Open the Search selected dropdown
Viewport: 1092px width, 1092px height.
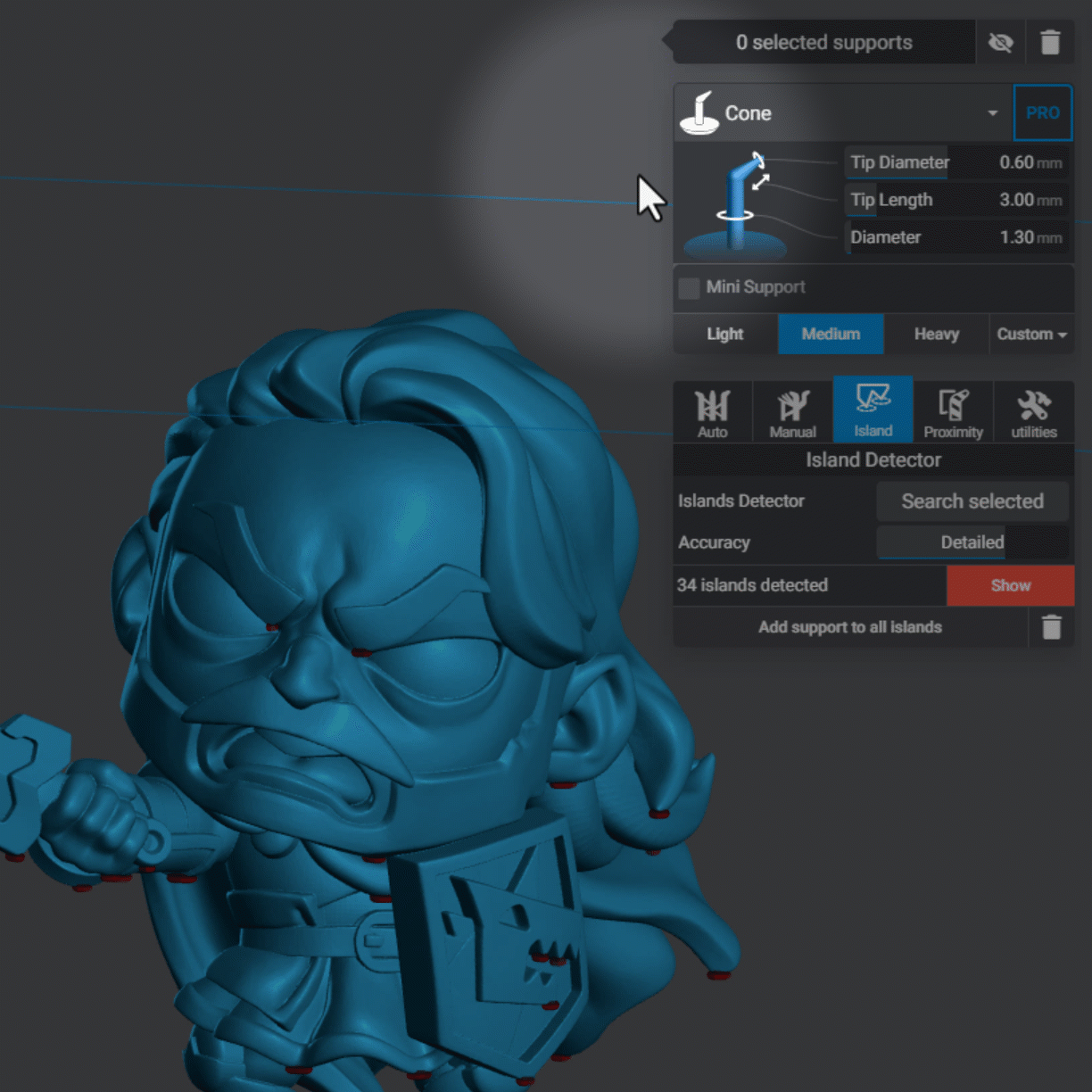[x=972, y=501]
